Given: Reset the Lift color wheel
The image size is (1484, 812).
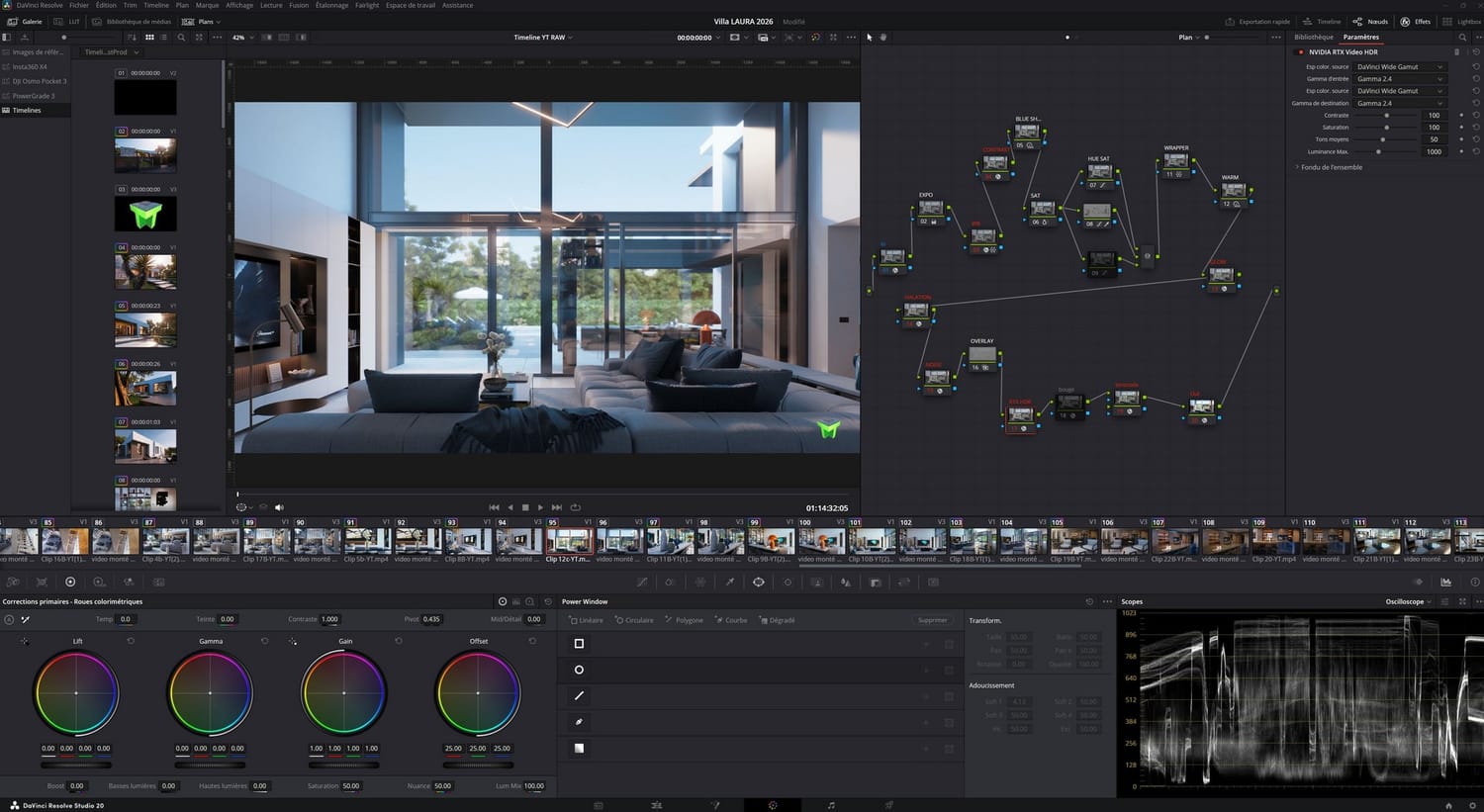Looking at the screenshot, I should coord(131,641).
